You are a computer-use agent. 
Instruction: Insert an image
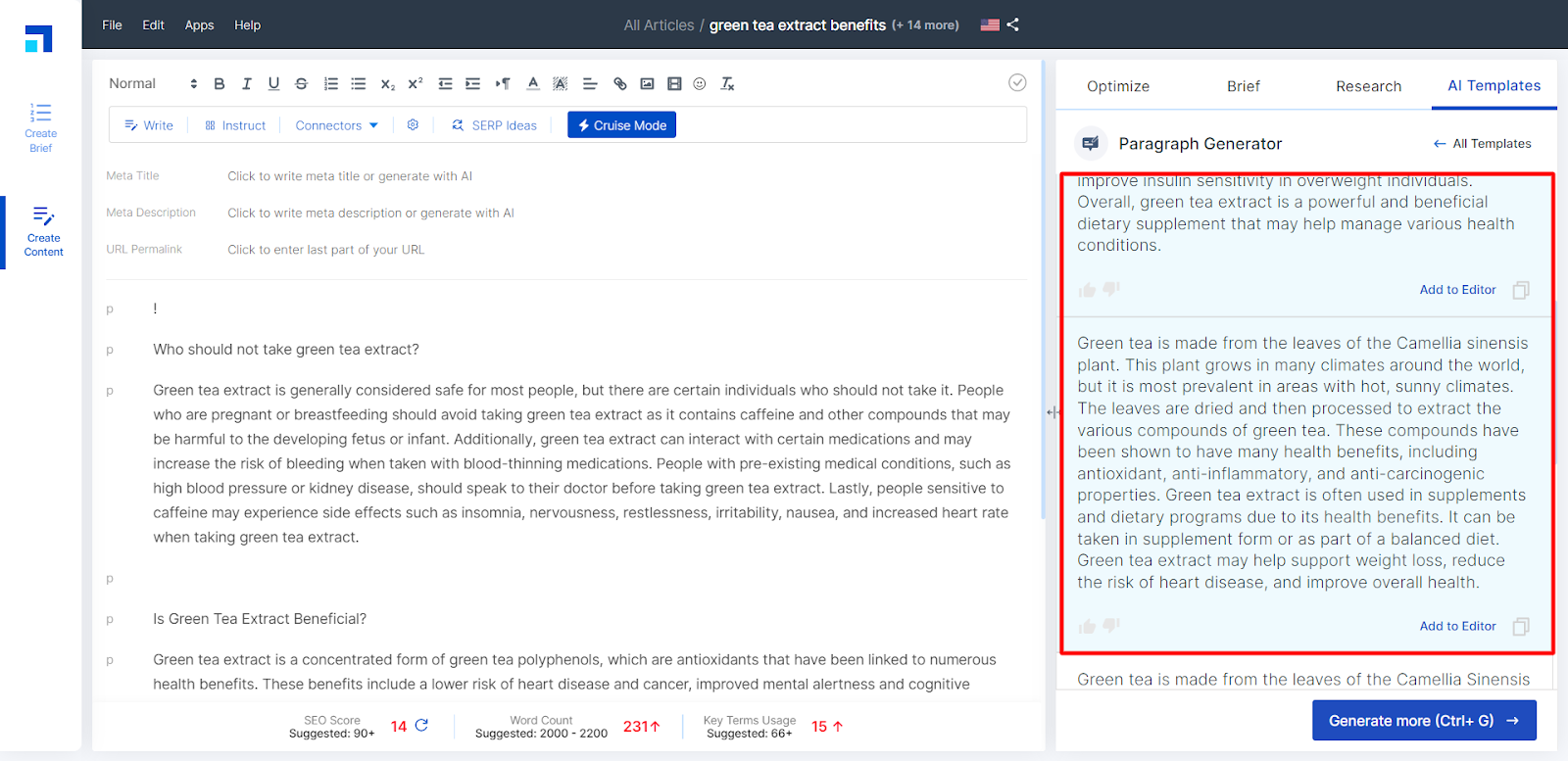[x=647, y=84]
